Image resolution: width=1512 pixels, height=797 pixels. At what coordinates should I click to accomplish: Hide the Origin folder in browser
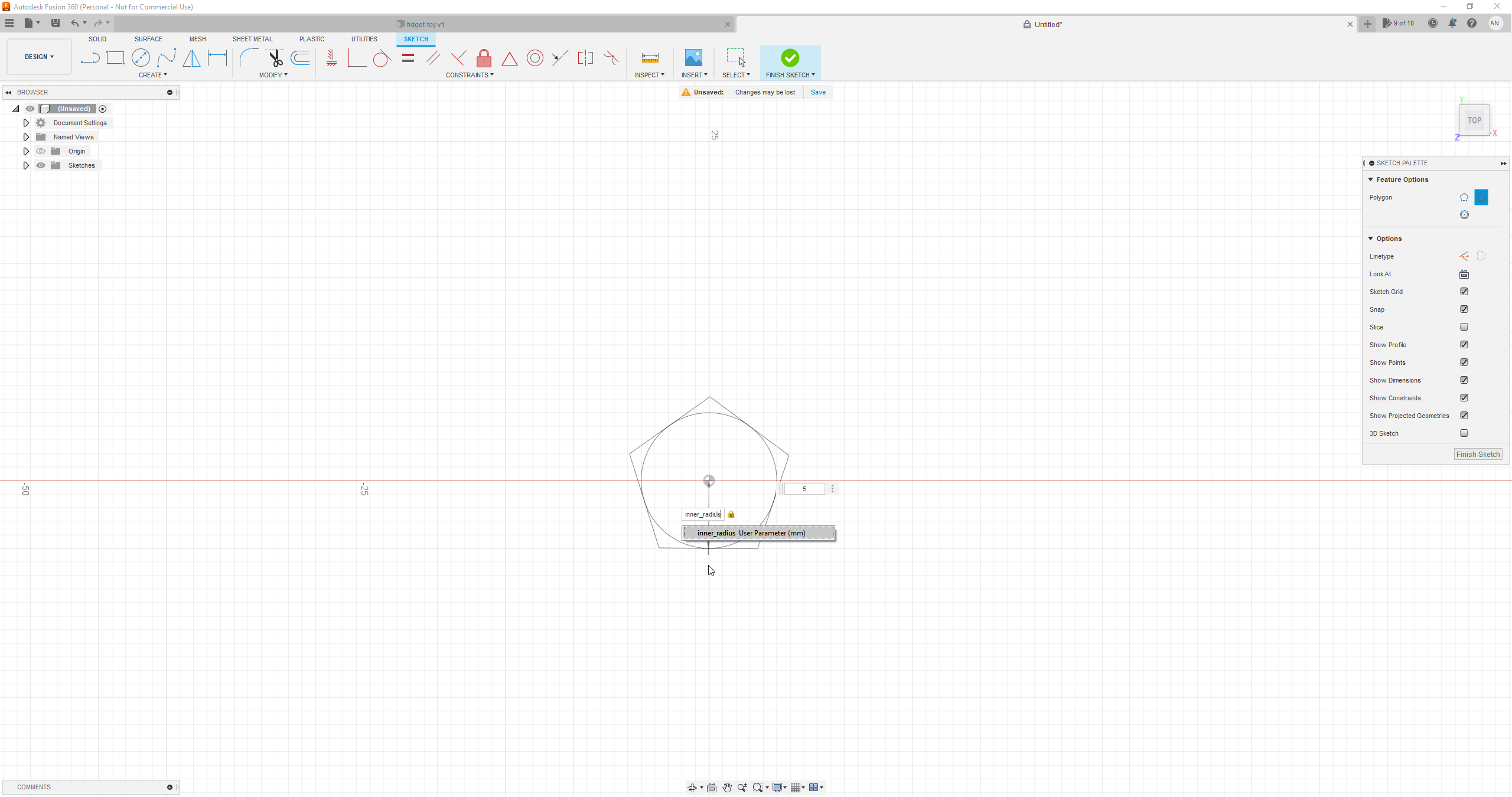point(40,151)
